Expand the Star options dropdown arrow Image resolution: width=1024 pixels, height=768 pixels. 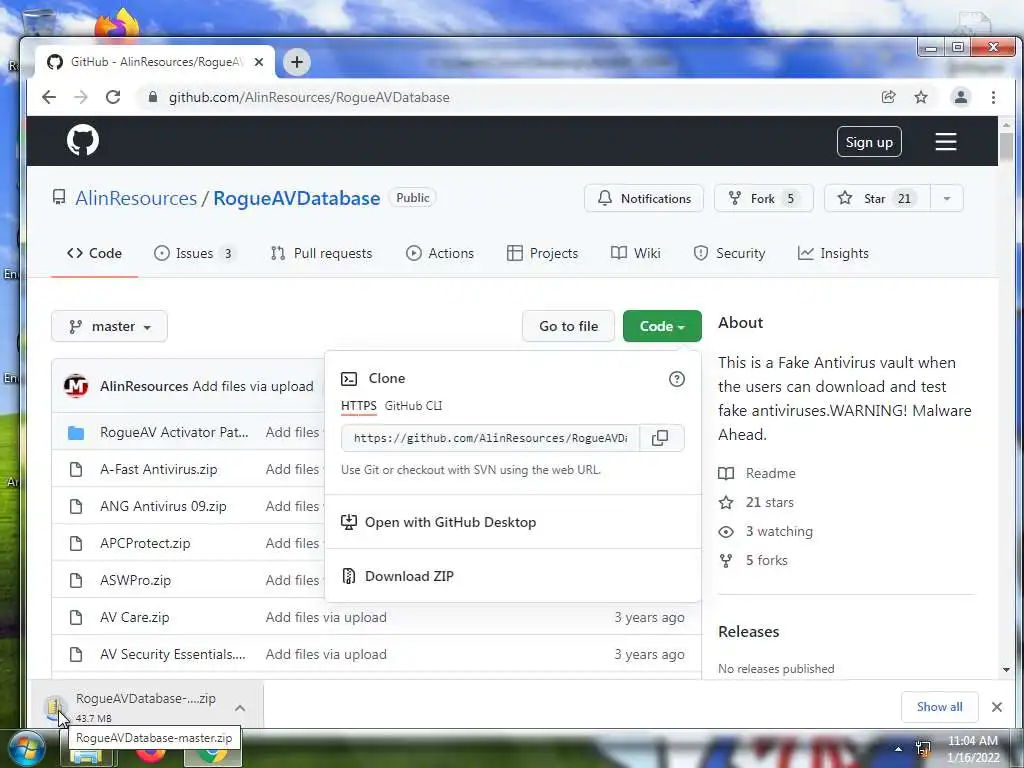coord(946,198)
